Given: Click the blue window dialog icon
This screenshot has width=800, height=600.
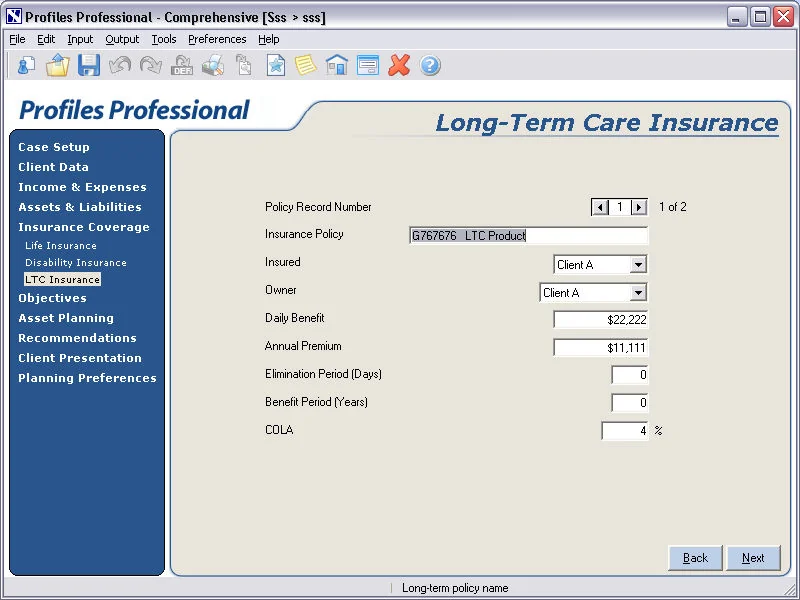Looking at the screenshot, I should (368, 65).
